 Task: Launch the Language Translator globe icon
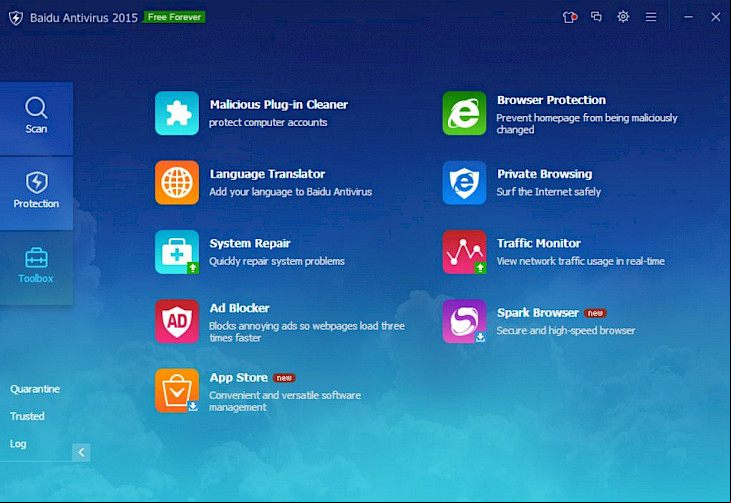point(177,183)
